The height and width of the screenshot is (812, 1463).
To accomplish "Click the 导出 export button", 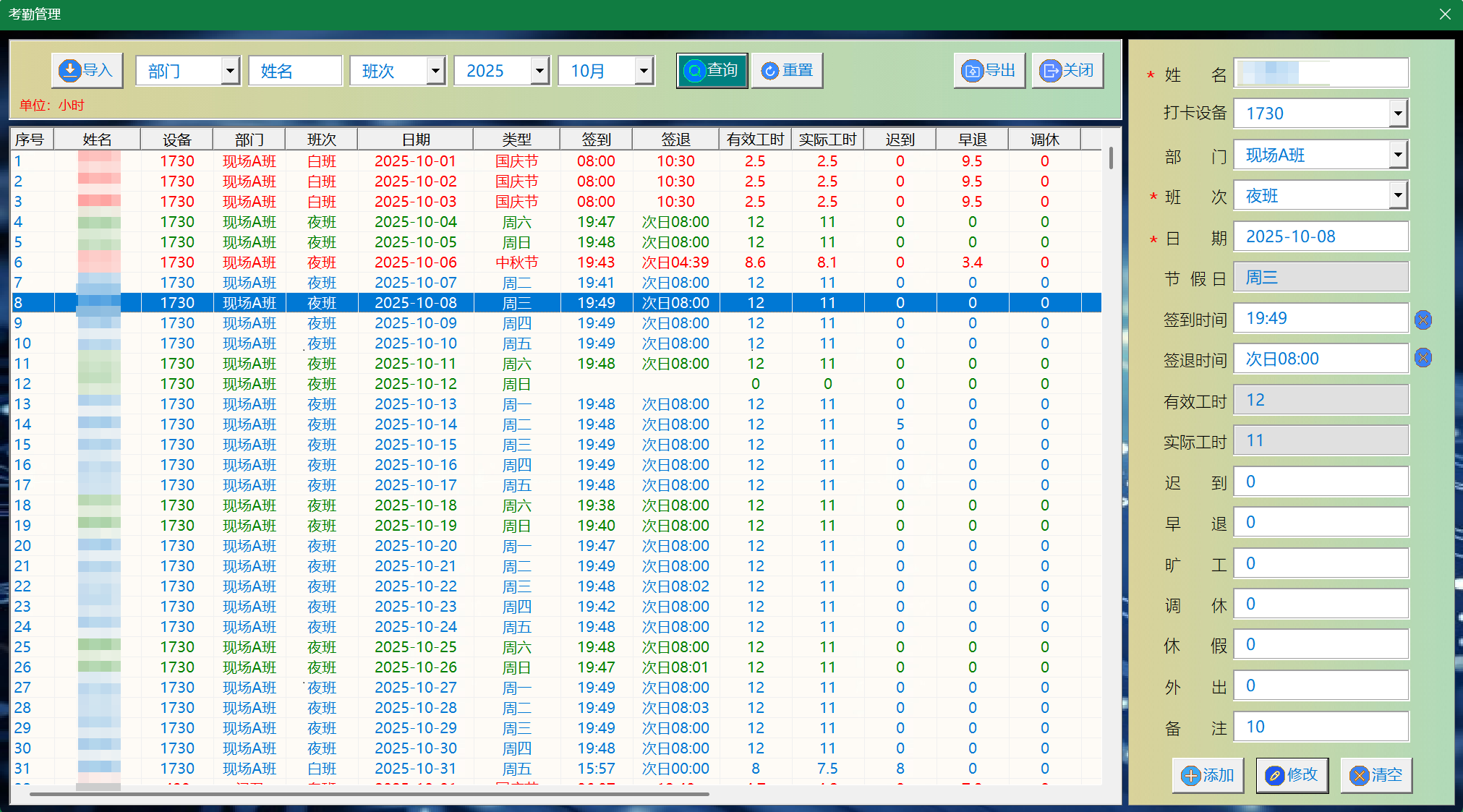I will [x=989, y=71].
